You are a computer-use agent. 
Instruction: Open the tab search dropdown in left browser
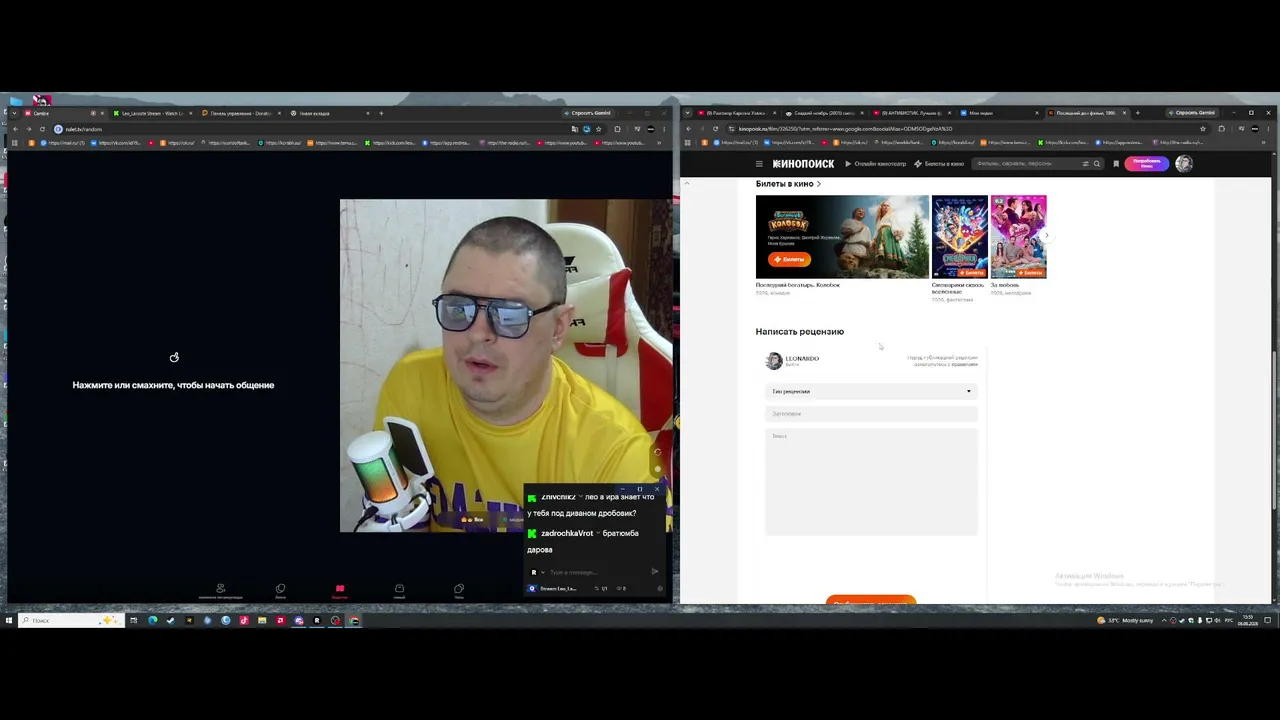point(14,113)
